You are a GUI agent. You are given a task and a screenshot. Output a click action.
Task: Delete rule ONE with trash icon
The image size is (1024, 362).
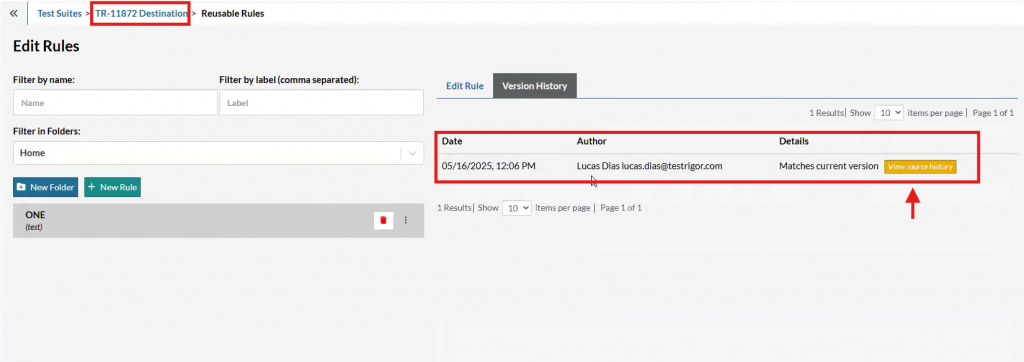pyautogui.click(x=383, y=220)
